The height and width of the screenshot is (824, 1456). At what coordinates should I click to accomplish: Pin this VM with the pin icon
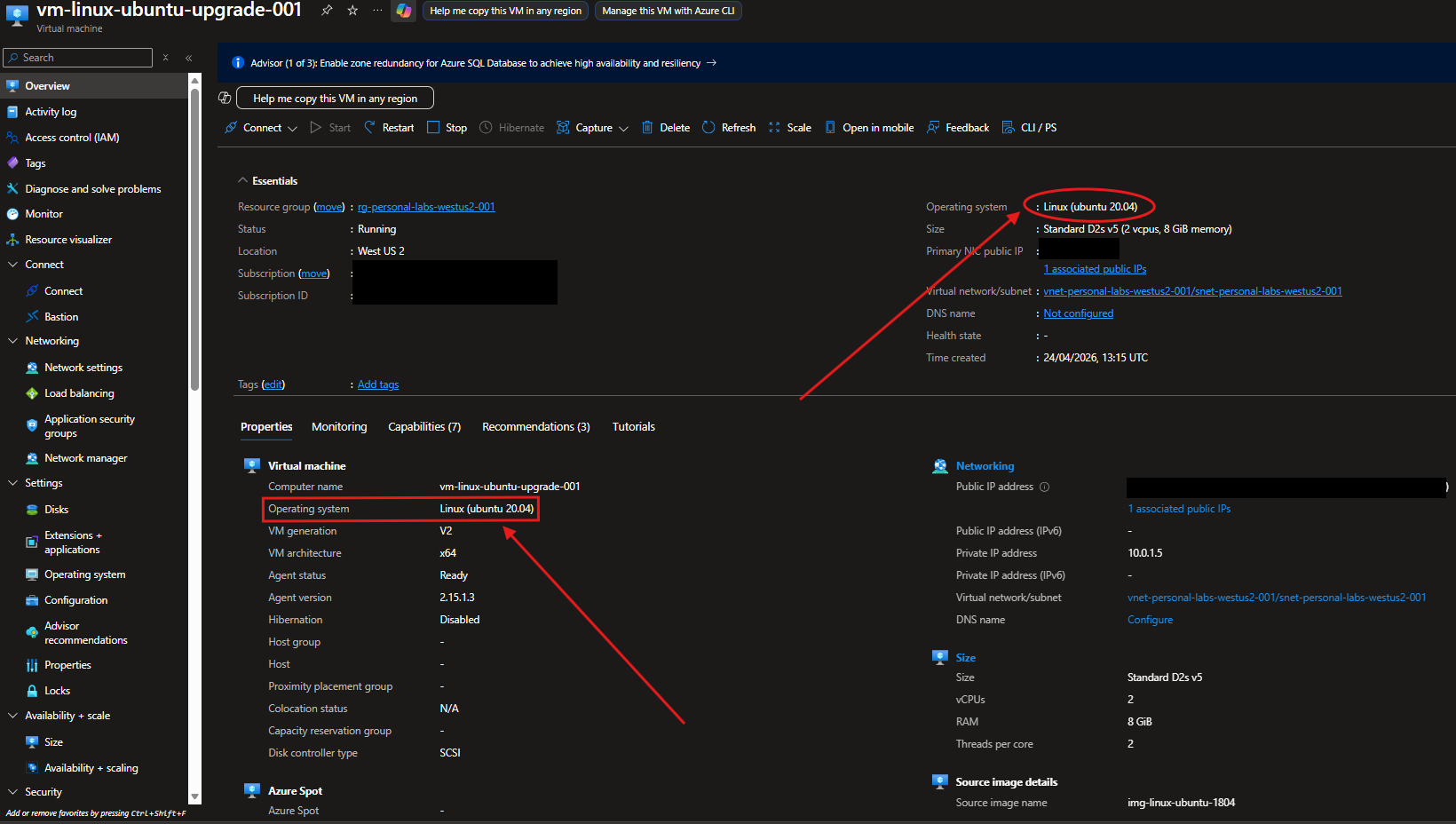pyautogui.click(x=327, y=11)
